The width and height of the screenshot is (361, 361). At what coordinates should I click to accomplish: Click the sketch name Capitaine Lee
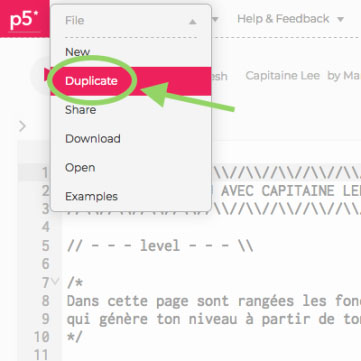[282, 76]
